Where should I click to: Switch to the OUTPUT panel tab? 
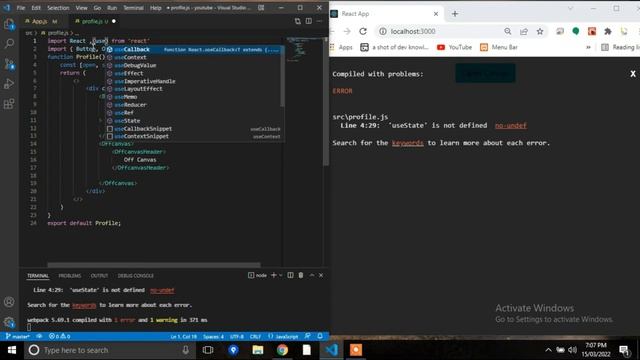click(x=99, y=276)
